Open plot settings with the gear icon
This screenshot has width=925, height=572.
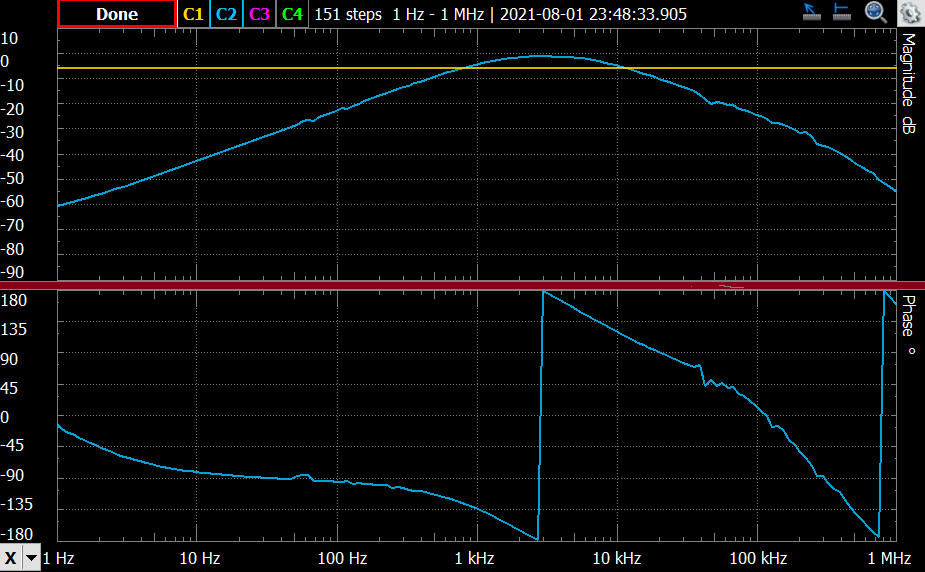pos(909,13)
